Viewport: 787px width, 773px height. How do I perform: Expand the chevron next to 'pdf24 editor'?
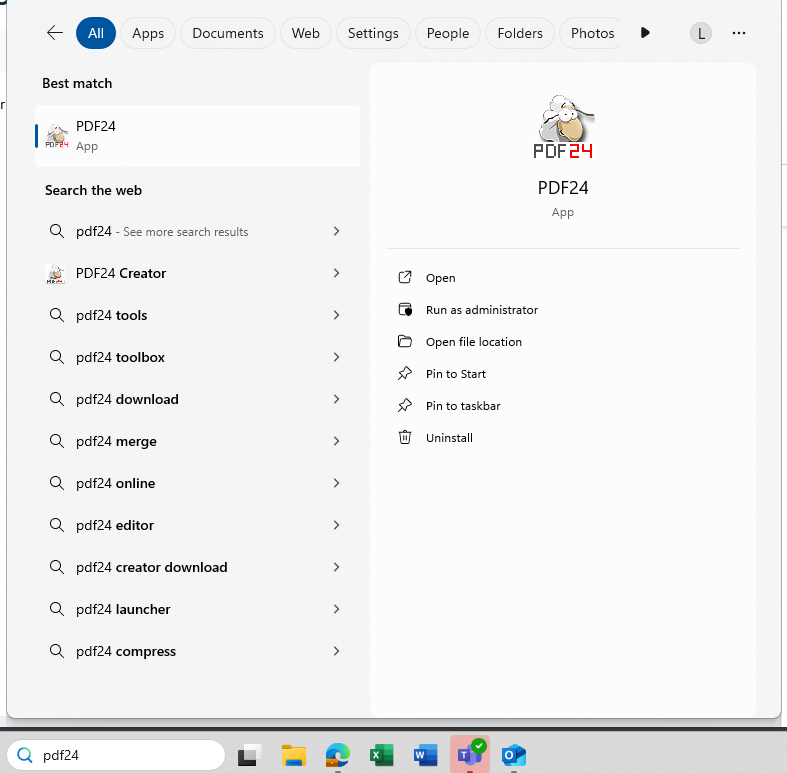(x=336, y=525)
